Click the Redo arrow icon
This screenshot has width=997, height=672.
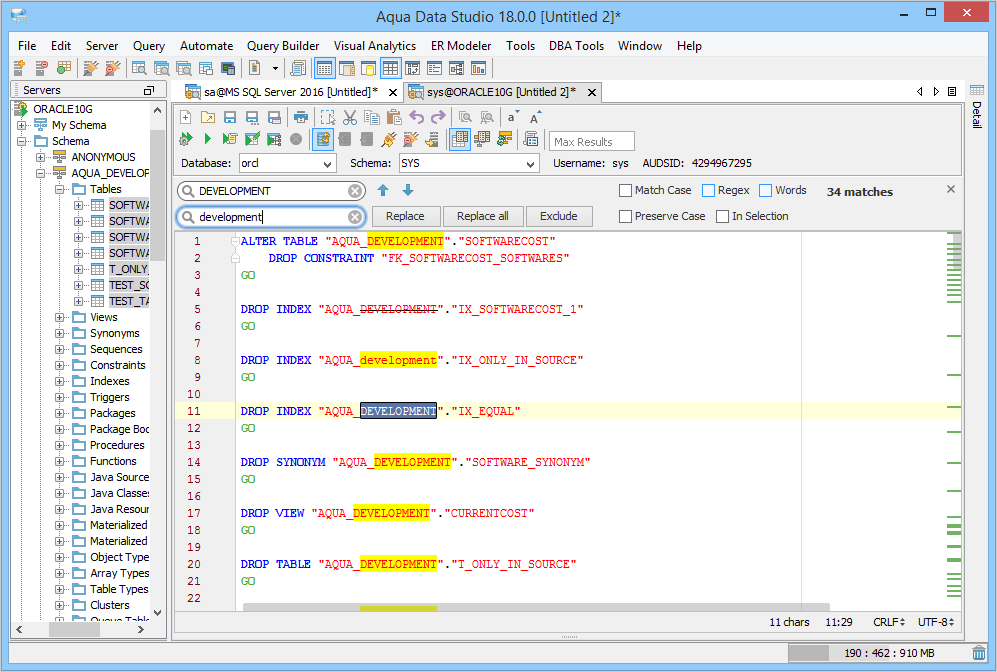438,117
